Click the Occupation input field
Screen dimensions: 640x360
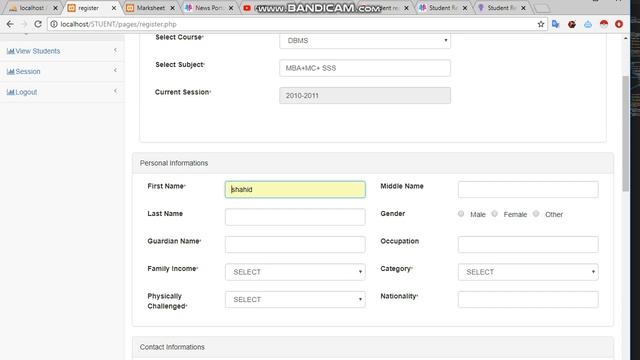coord(528,244)
